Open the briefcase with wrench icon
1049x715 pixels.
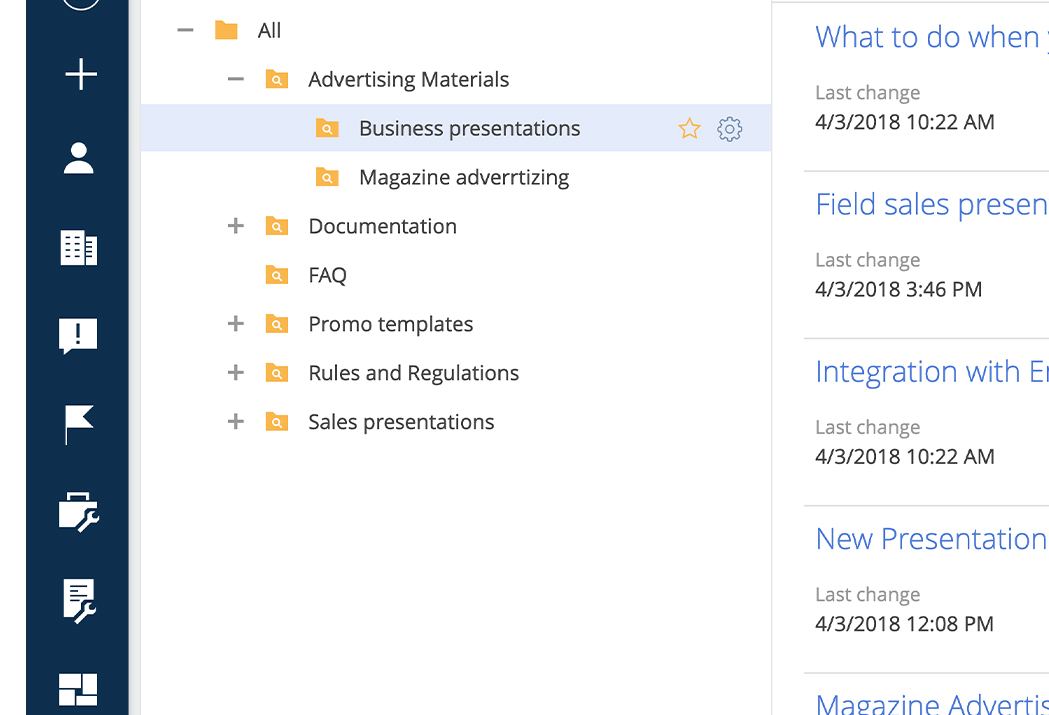point(79,513)
